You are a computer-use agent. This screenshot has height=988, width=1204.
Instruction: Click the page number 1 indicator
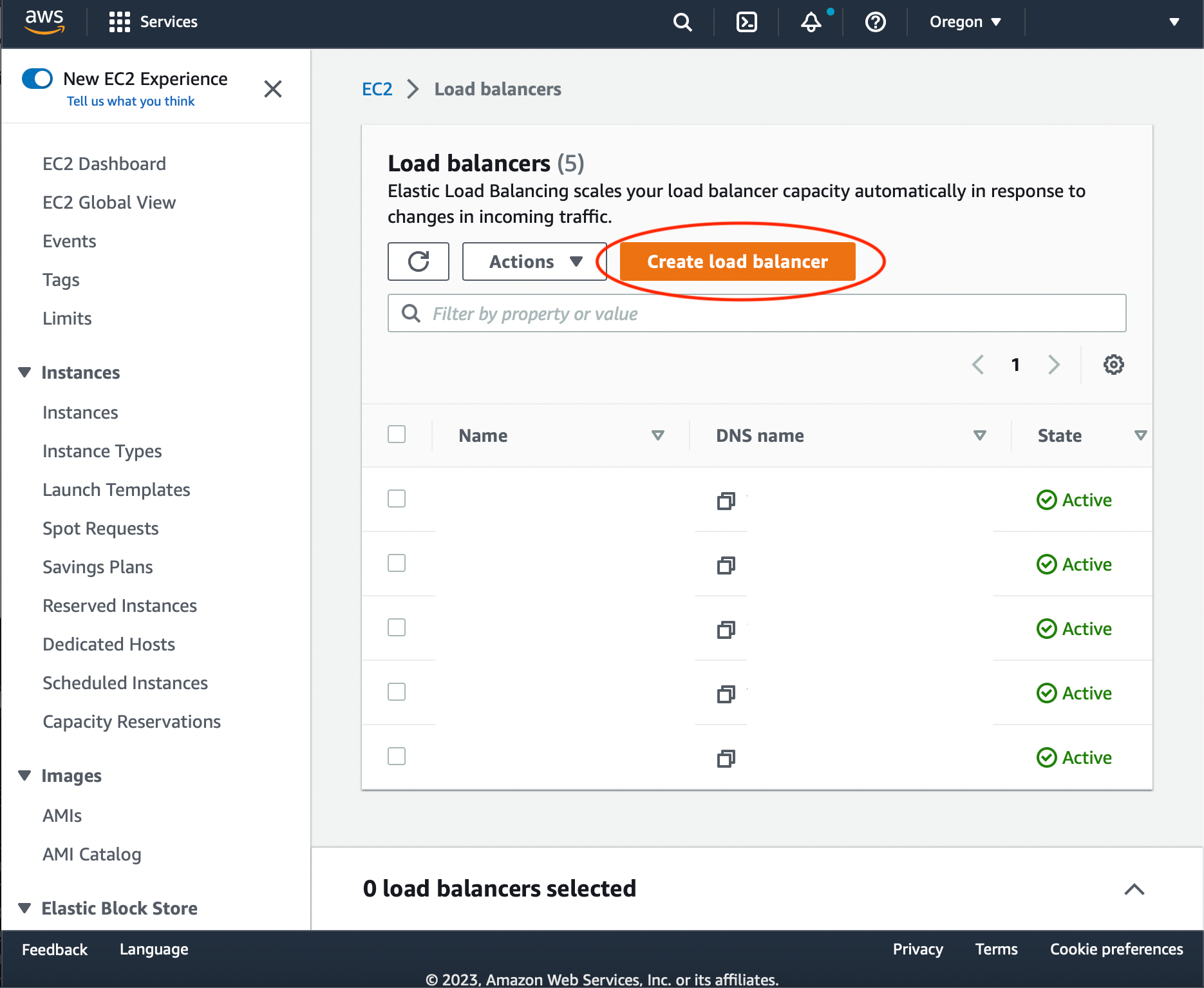[x=1015, y=365]
